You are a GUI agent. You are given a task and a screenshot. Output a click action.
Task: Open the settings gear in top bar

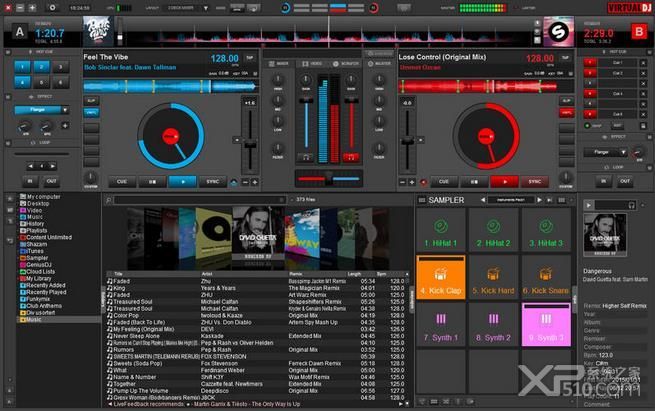pyautogui.click(x=52, y=8)
